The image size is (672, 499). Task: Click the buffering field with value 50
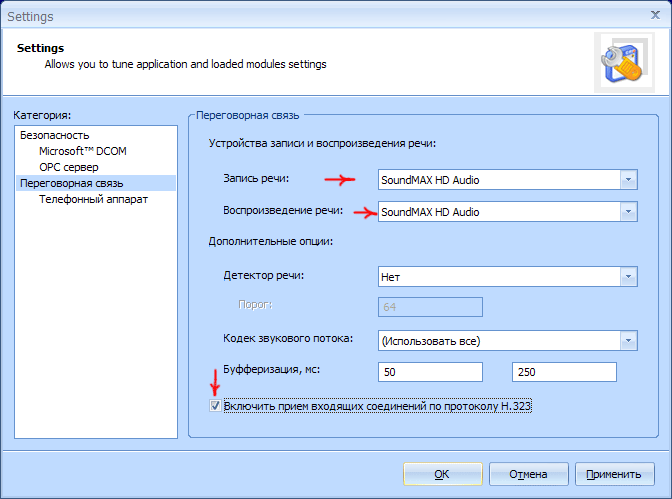point(430,372)
